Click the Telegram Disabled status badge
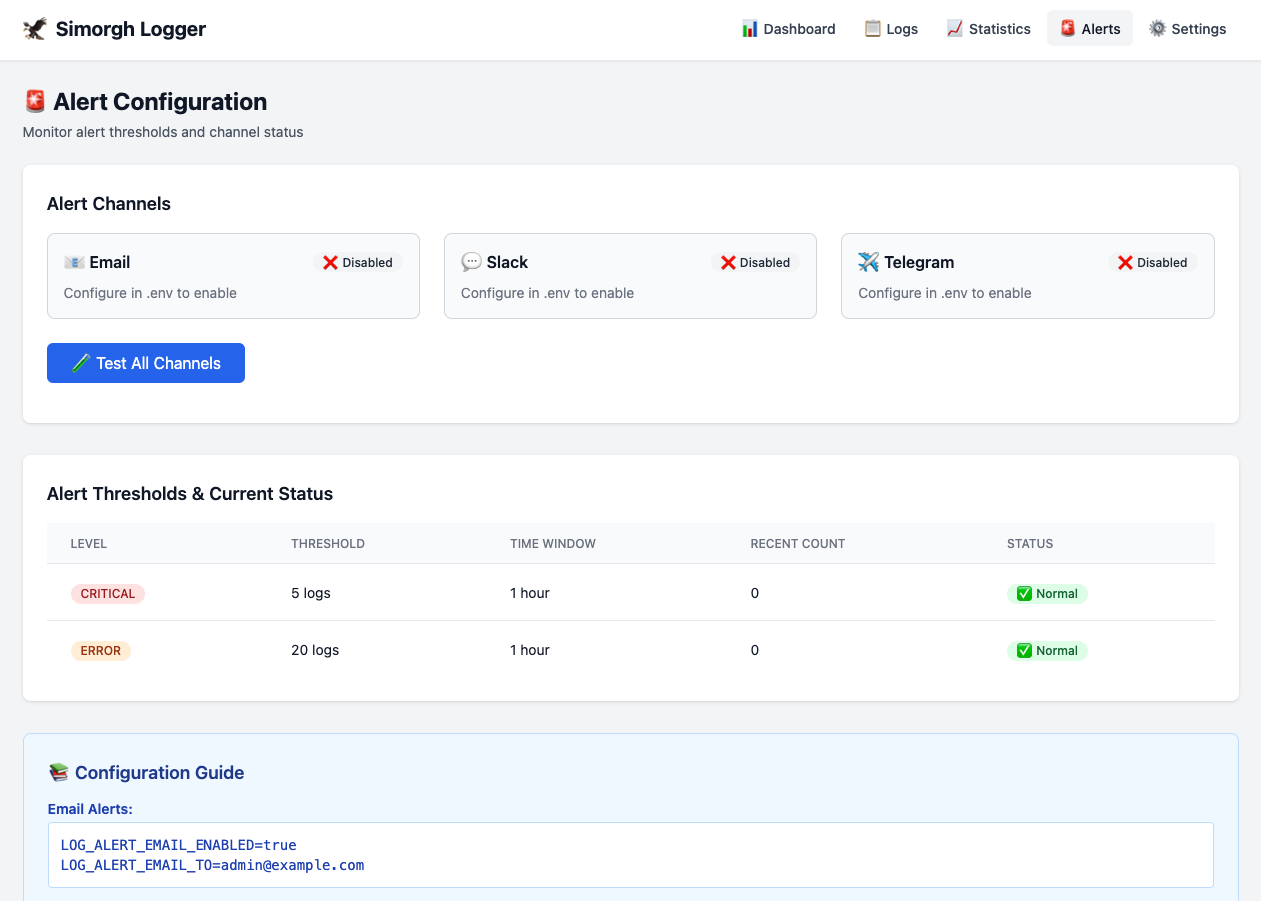The image size is (1261, 901). coord(1152,262)
